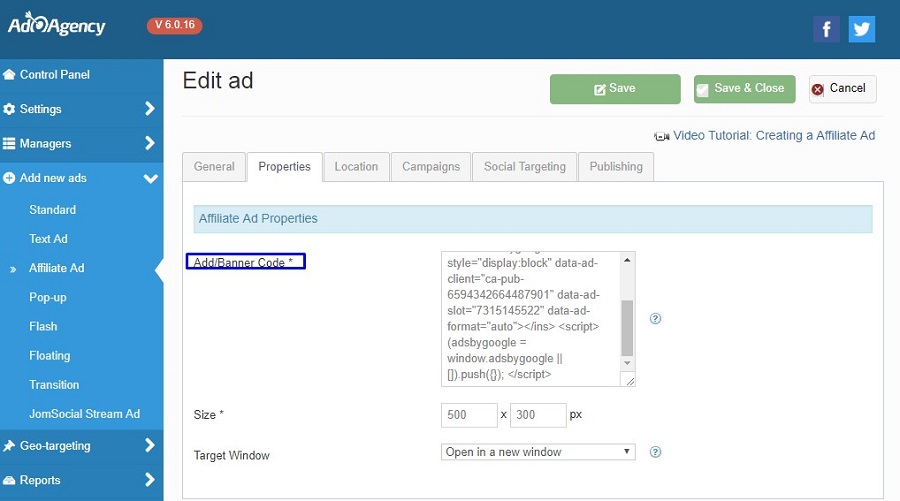900x501 pixels.
Task: Click the AdAgency logo
Action: [56, 25]
